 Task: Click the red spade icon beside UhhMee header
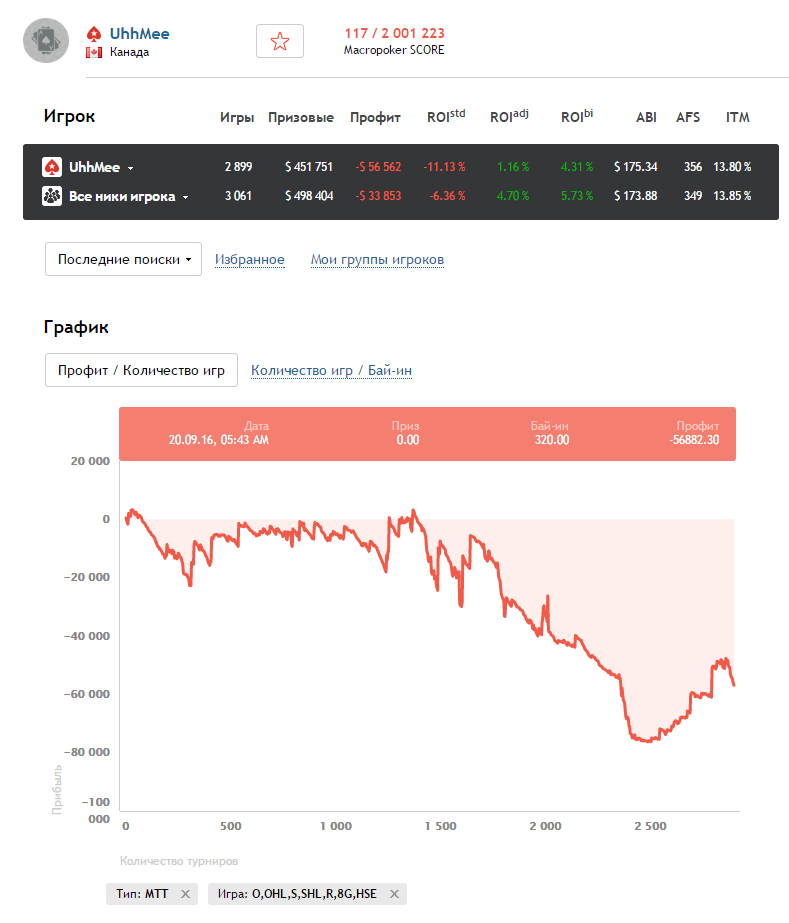[94, 33]
